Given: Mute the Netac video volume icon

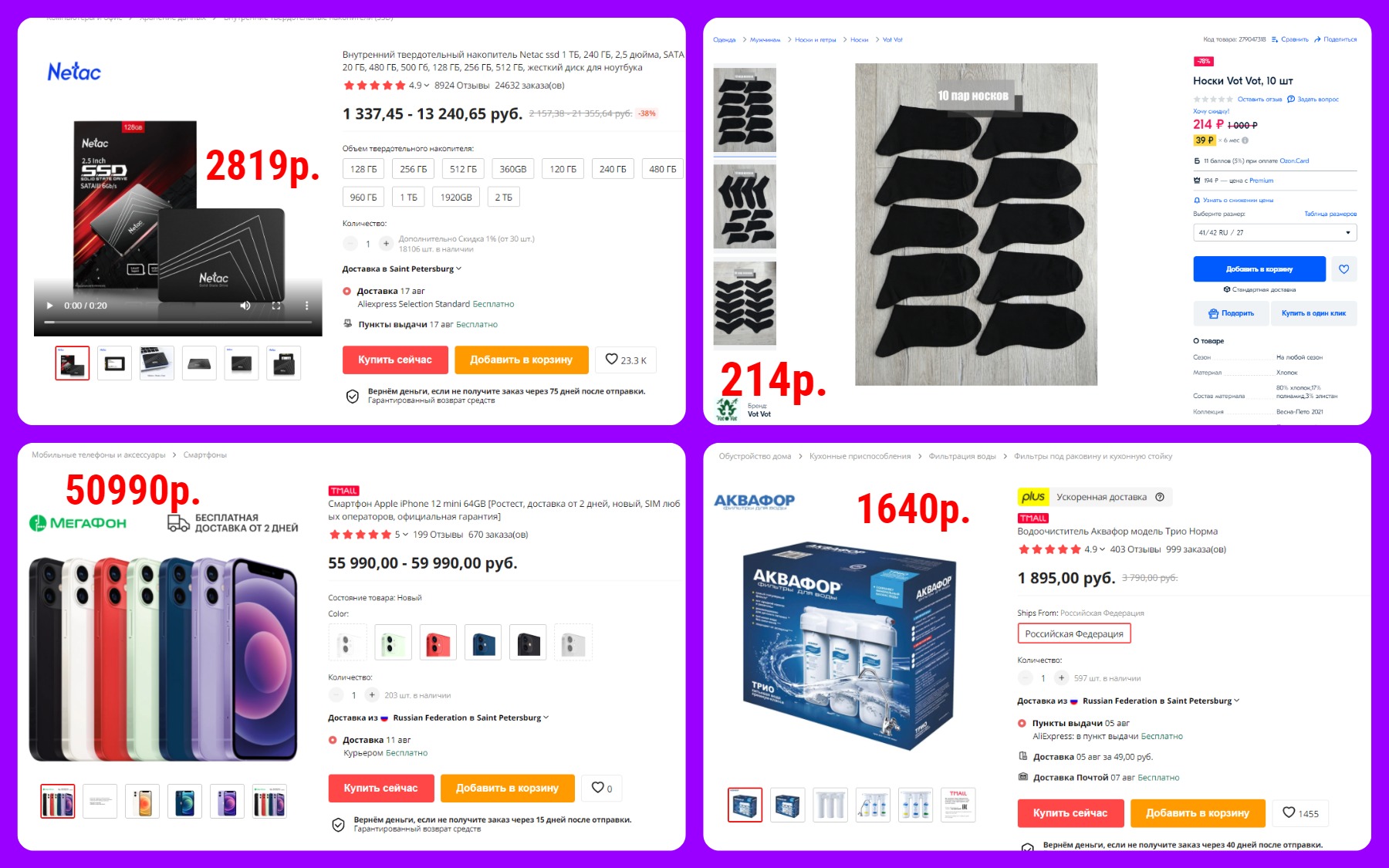Looking at the screenshot, I should [x=245, y=306].
